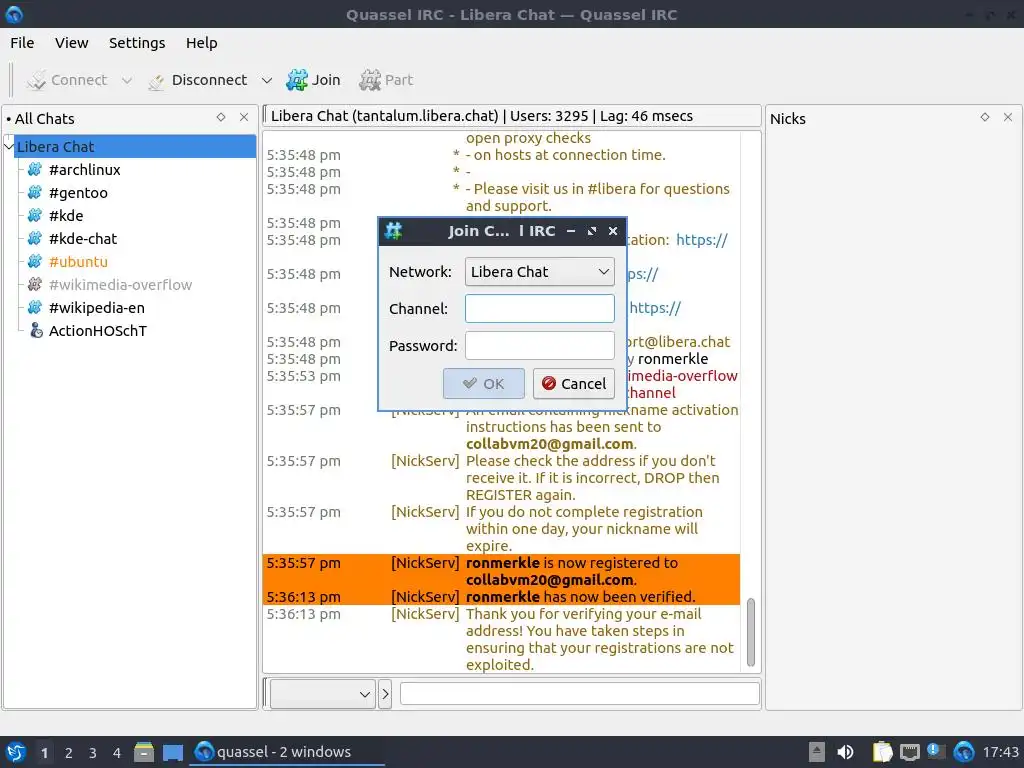Image resolution: width=1024 pixels, height=768 pixels.
Task: Open the nick selector dropdown by the input line
Action: pyautogui.click(x=323, y=694)
